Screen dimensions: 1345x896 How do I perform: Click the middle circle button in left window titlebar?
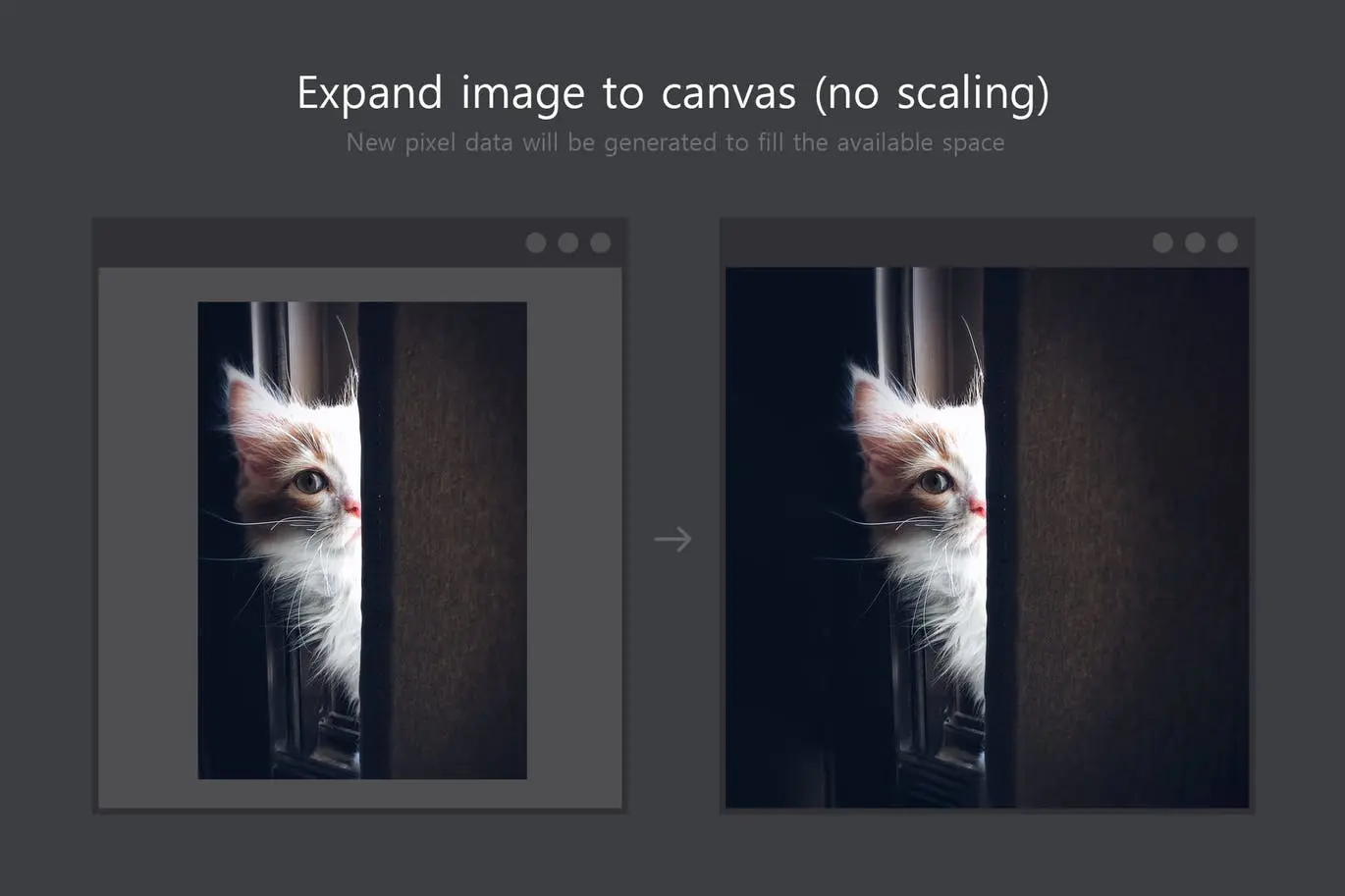pyautogui.click(x=568, y=242)
